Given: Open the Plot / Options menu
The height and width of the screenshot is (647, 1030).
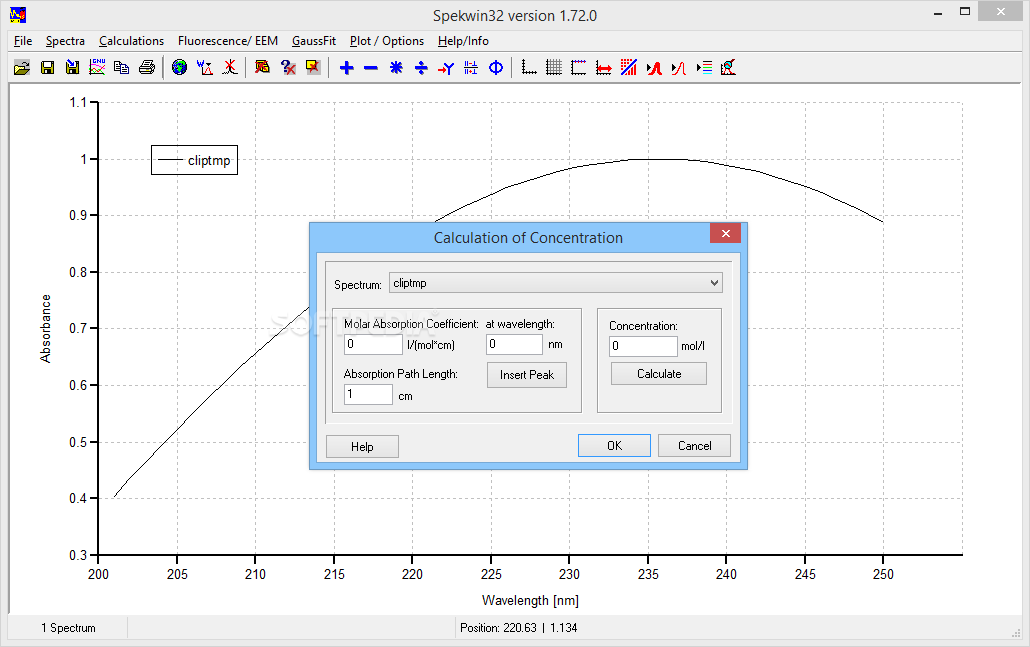Looking at the screenshot, I should tap(387, 41).
